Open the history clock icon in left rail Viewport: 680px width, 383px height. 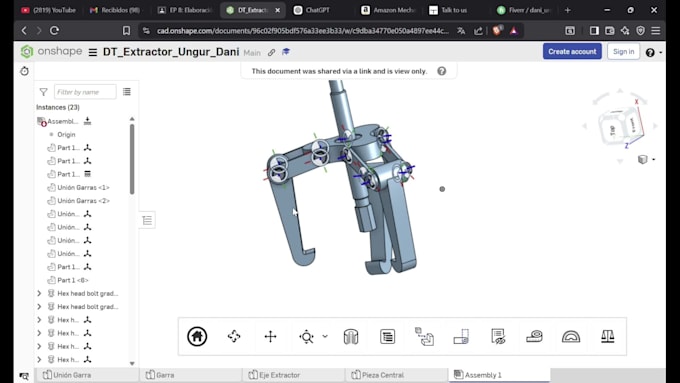tap(24, 71)
